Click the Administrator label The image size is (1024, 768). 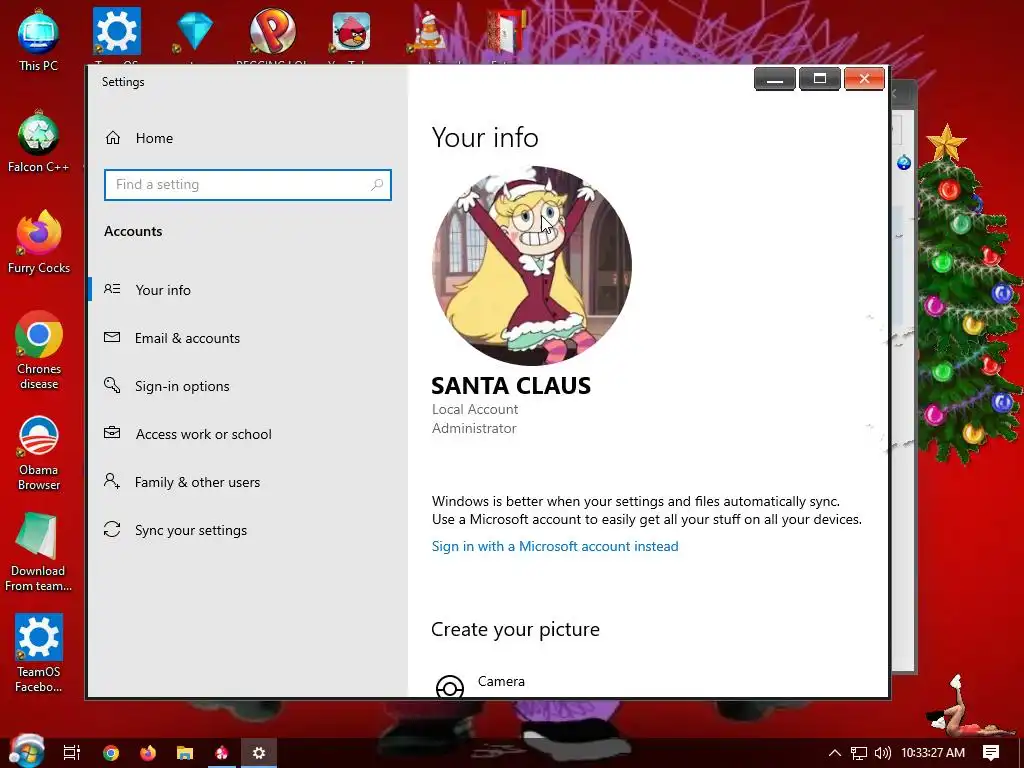[474, 428]
